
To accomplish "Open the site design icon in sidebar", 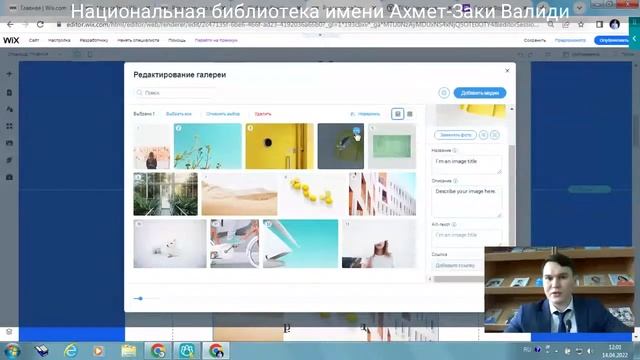I will point(9,109).
